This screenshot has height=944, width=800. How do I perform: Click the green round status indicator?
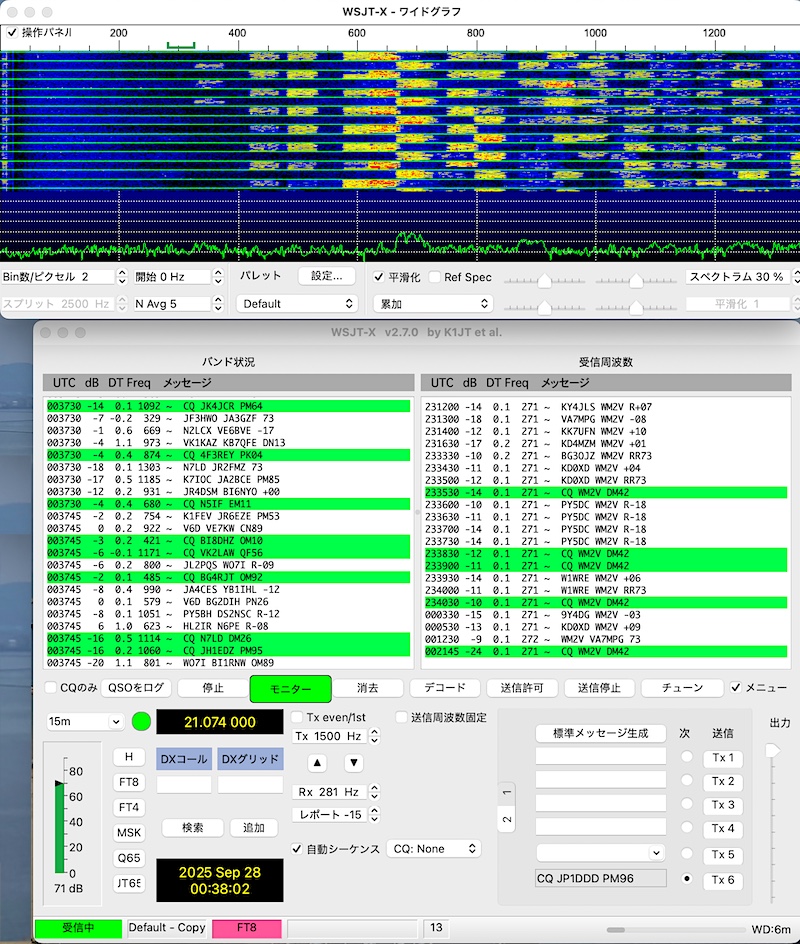[140, 721]
